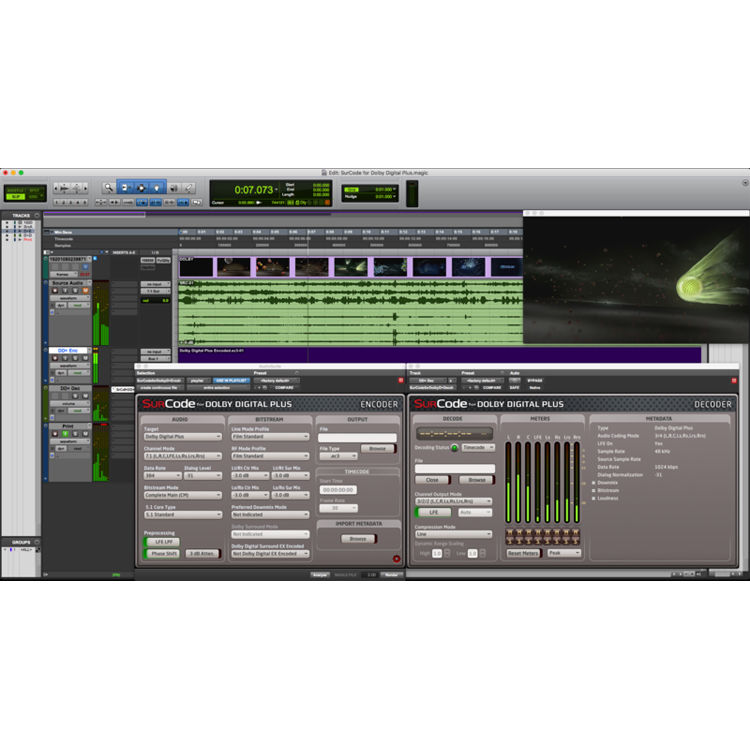Click the Source Audio waveform clip
Image resolution: width=750 pixels, height=750 pixels.
(350, 313)
